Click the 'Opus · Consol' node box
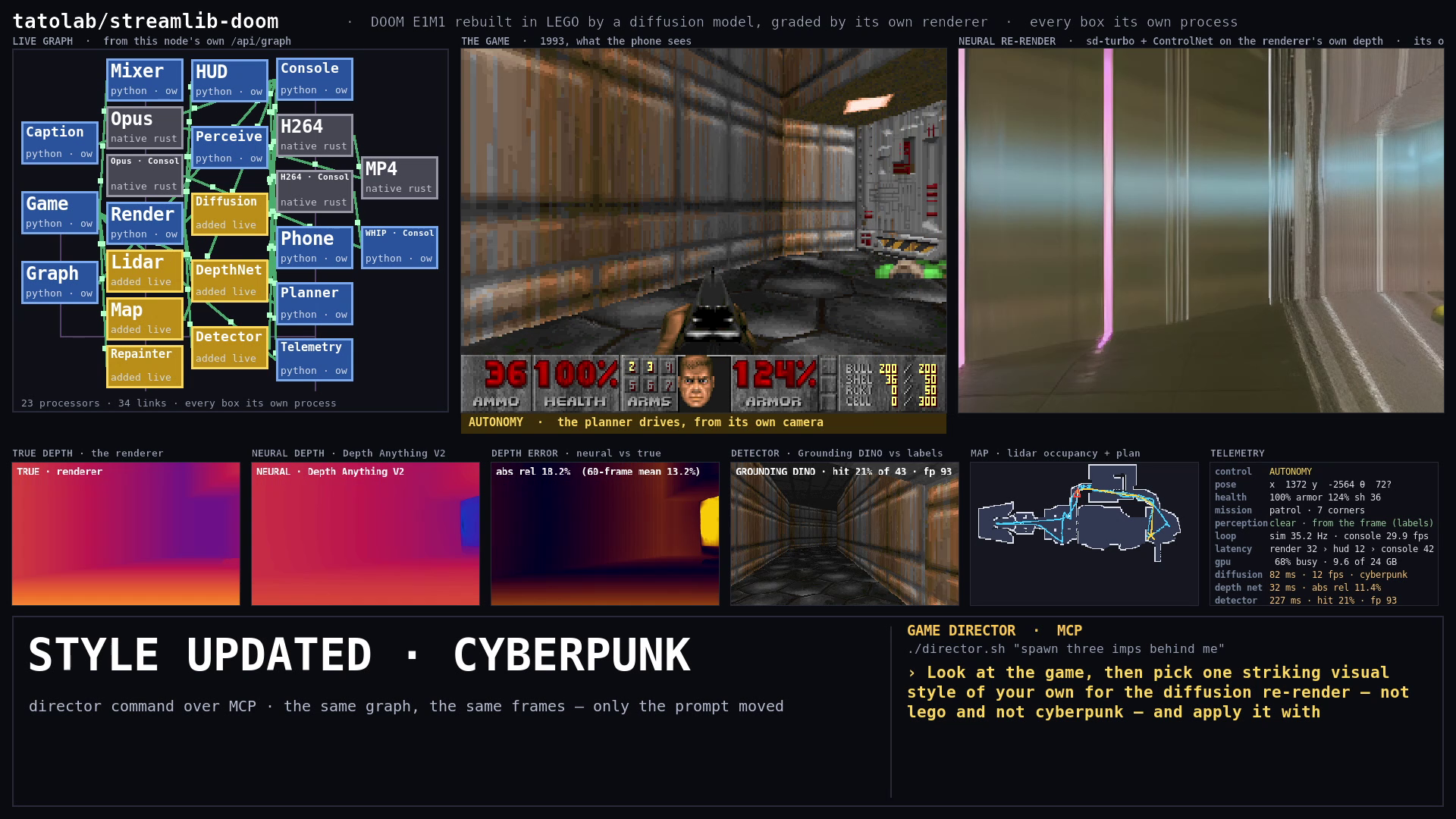 click(x=144, y=175)
